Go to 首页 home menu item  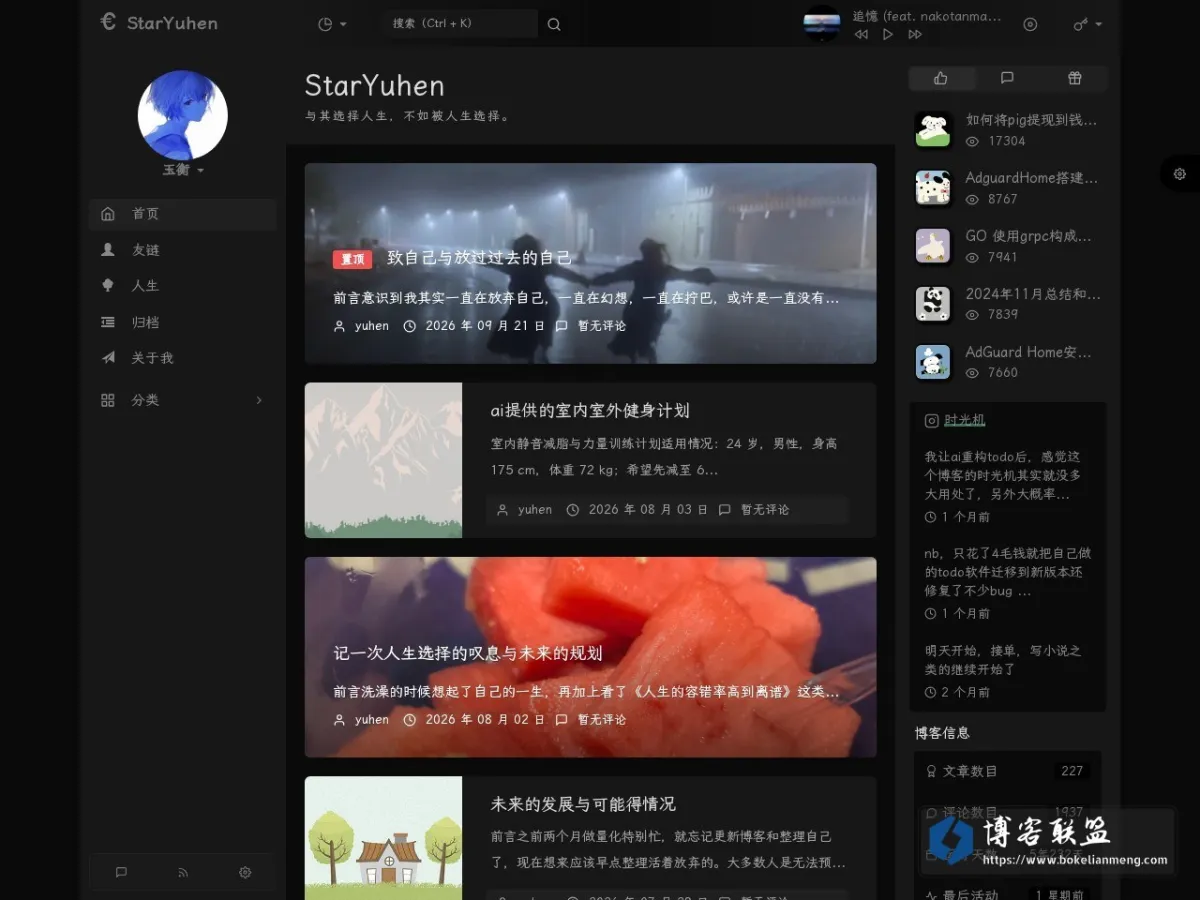[x=182, y=214]
